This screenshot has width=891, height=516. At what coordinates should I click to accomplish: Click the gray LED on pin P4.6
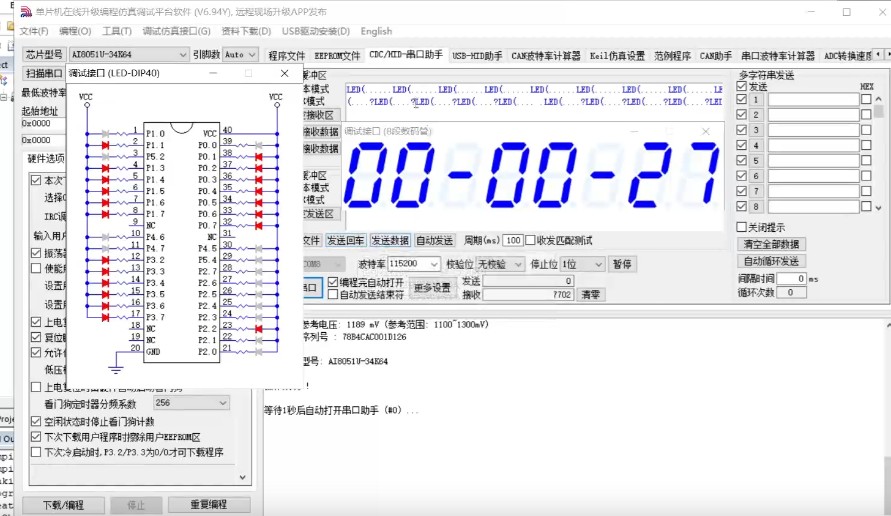pyautogui.click(x=105, y=237)
